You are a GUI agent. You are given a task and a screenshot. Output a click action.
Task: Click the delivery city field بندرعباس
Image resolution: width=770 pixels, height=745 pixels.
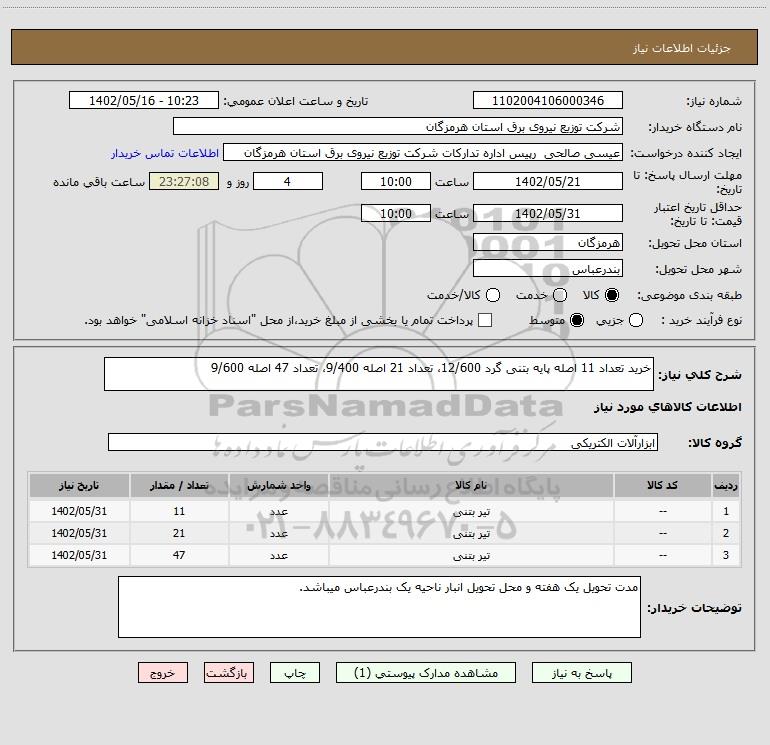548,268
